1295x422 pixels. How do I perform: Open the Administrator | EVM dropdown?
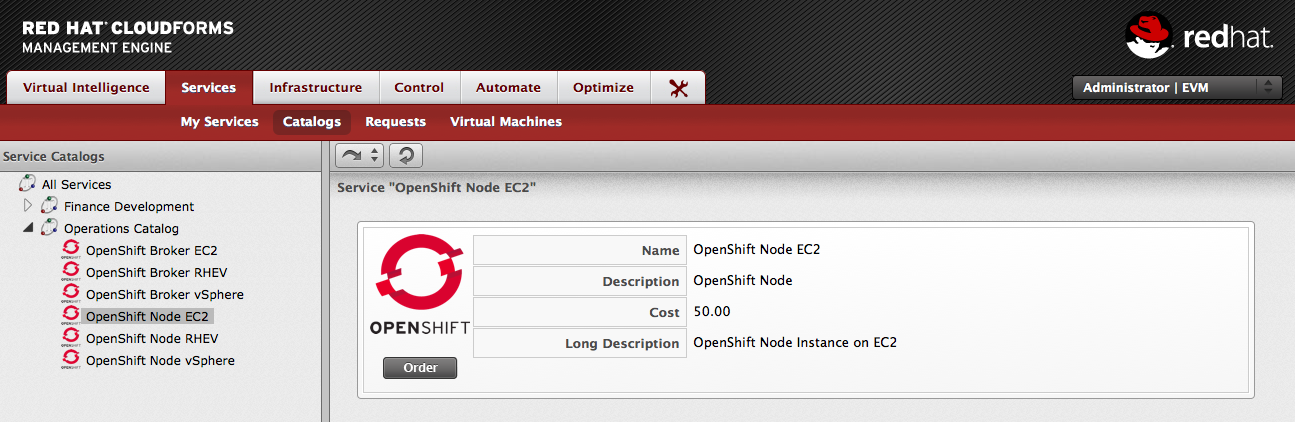[x=1176, y=88]
